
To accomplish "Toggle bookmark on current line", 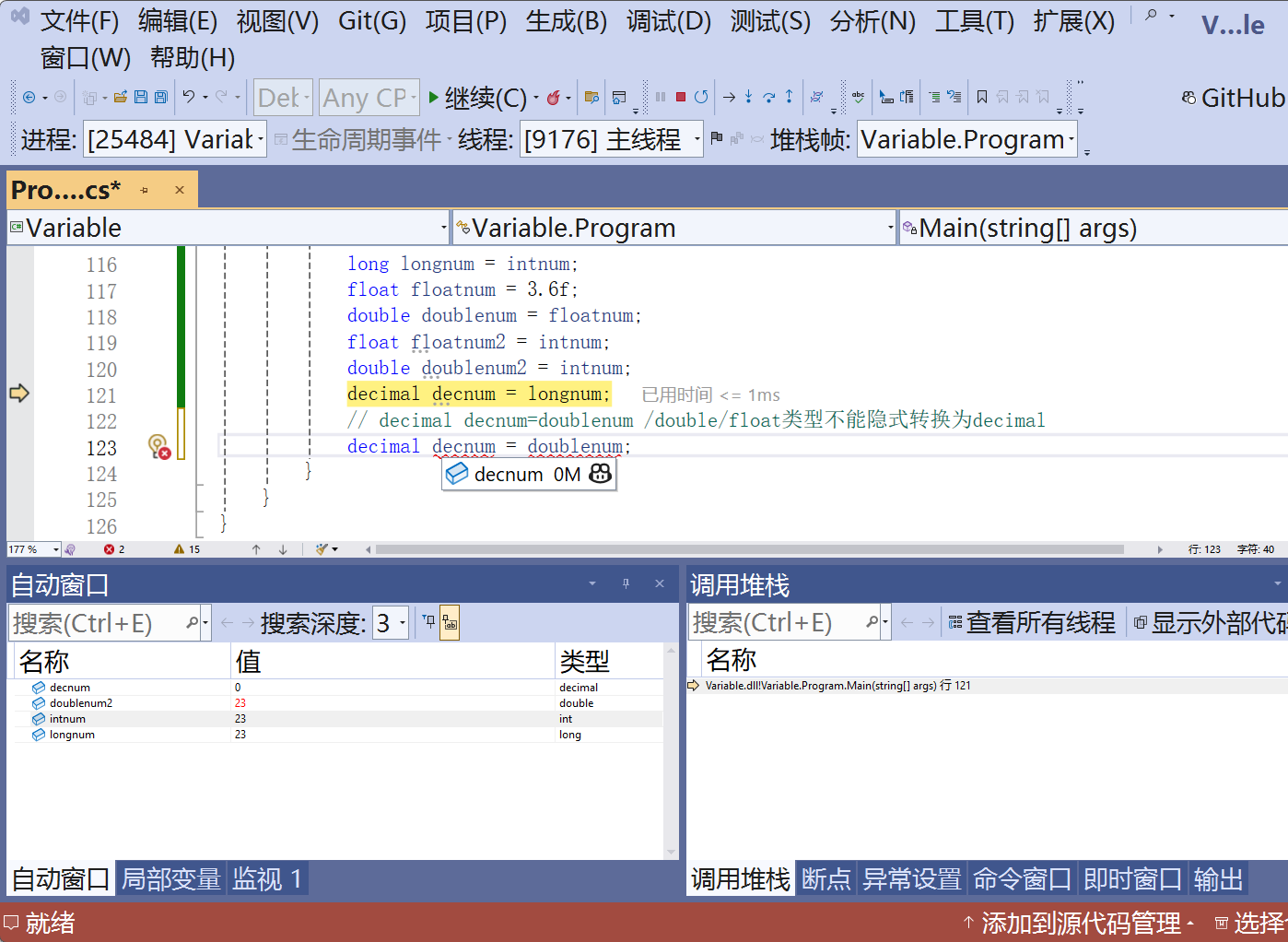I will coord(982,97).
